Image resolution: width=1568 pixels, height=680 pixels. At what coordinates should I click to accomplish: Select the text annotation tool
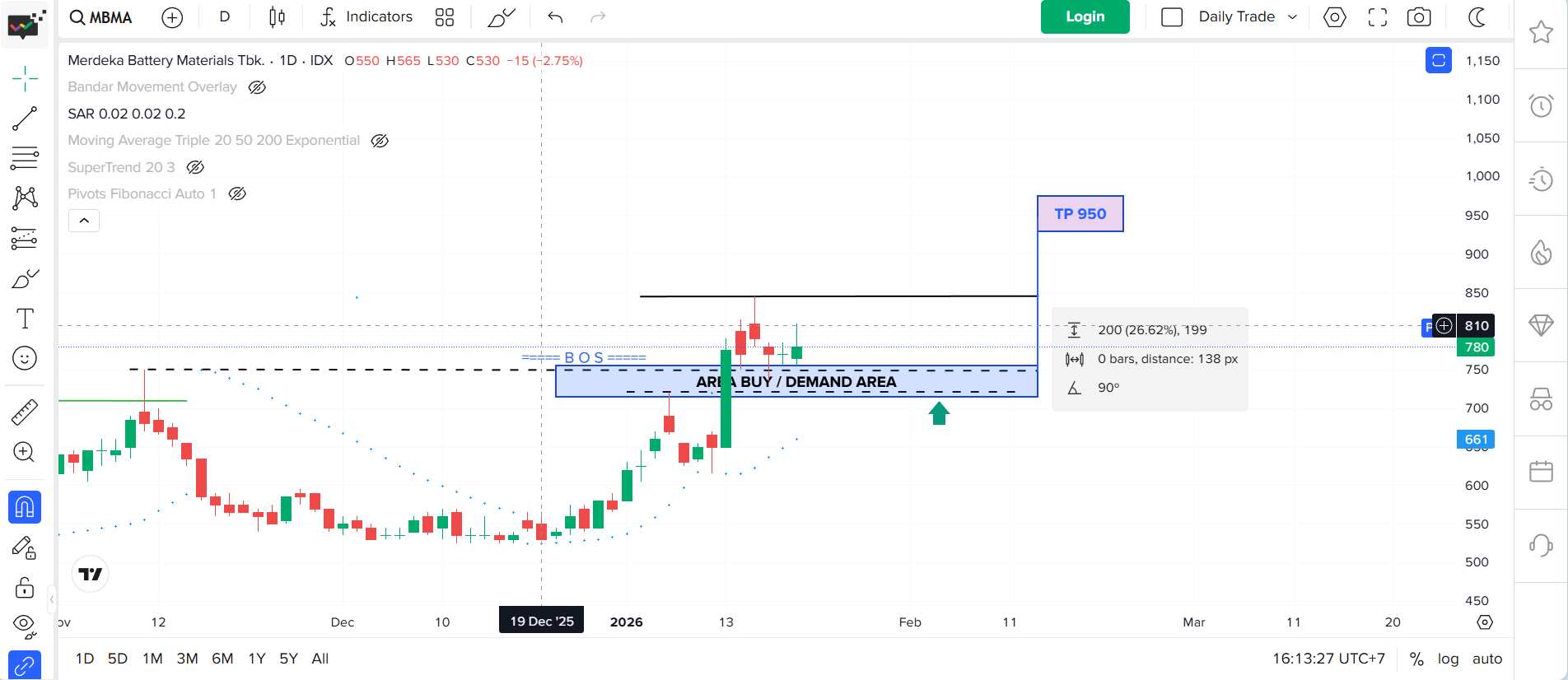pos(25,319)
